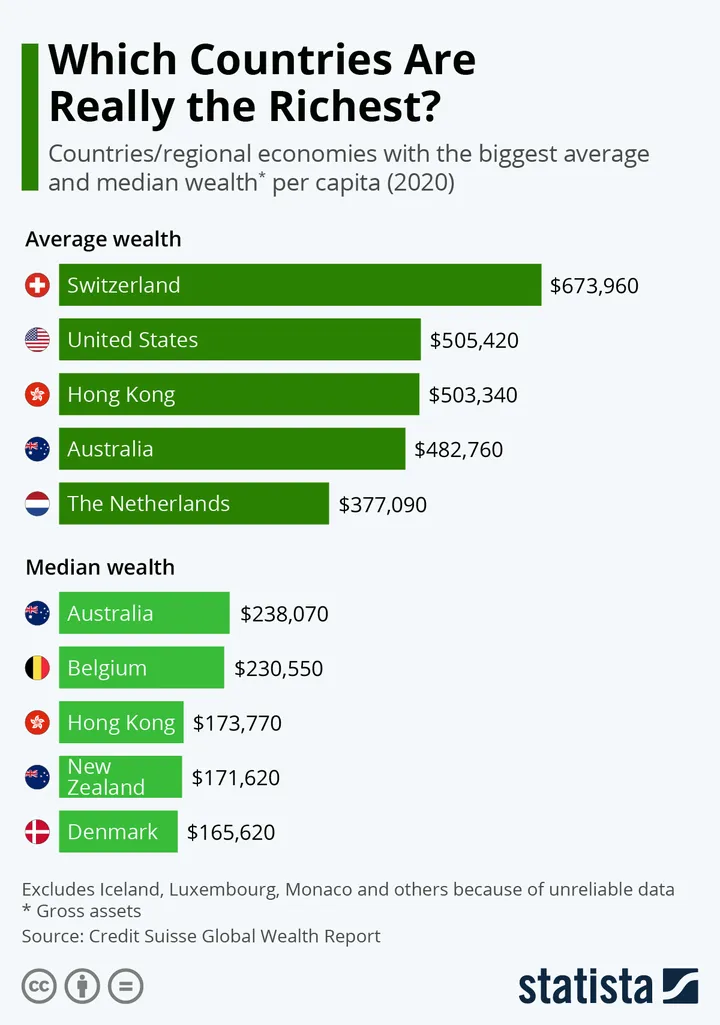Click the $505,420 United States value

(x=474, y=341)
